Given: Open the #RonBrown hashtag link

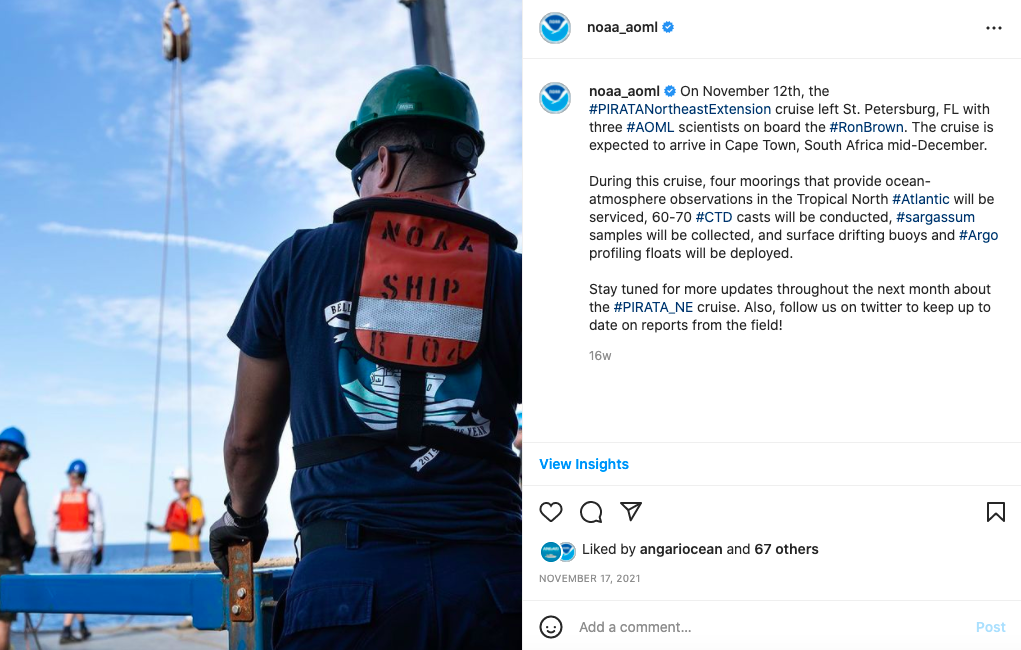Looking at the screenshot, I should point(866,127).
